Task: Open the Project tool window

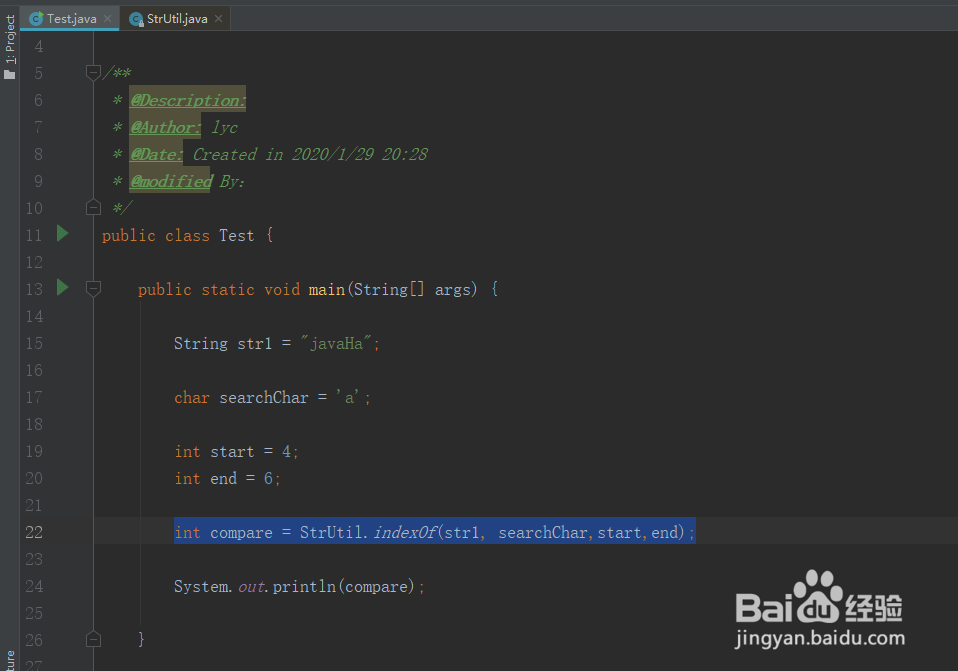Action: coord(10,47)
